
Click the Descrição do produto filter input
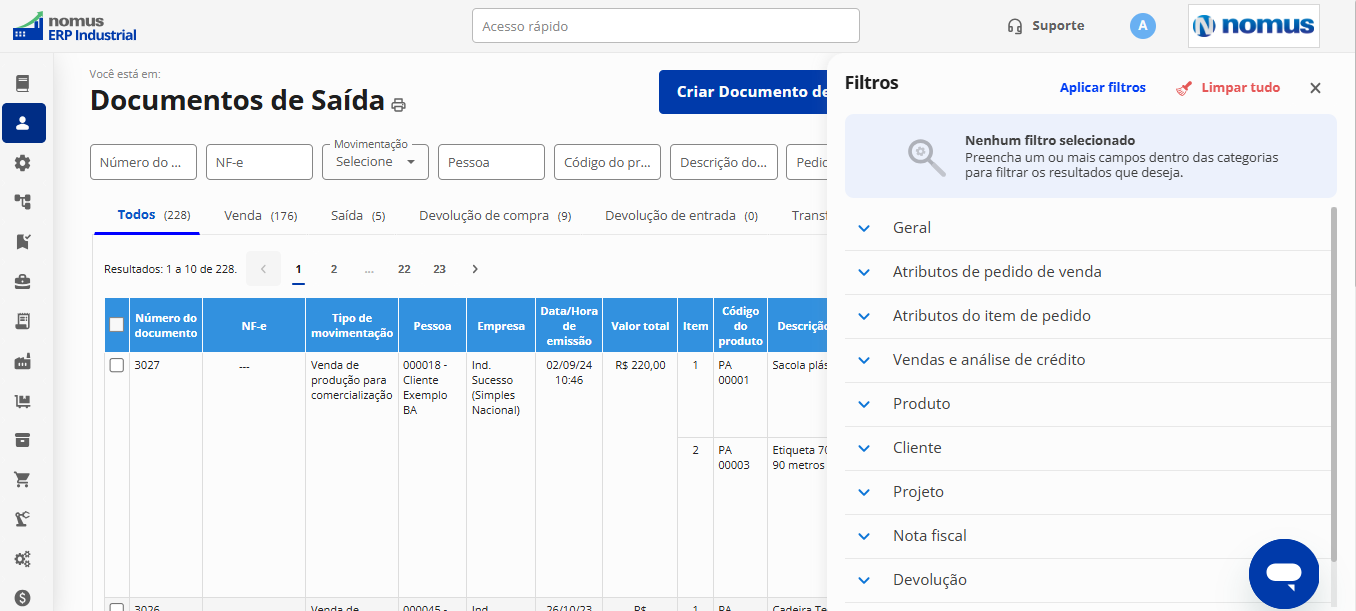pos(723,162)
